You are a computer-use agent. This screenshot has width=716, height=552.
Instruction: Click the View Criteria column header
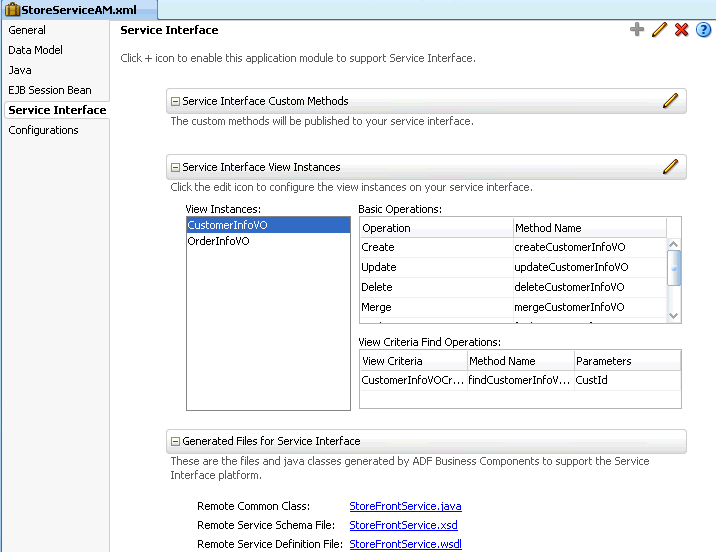tap(413, 361)
